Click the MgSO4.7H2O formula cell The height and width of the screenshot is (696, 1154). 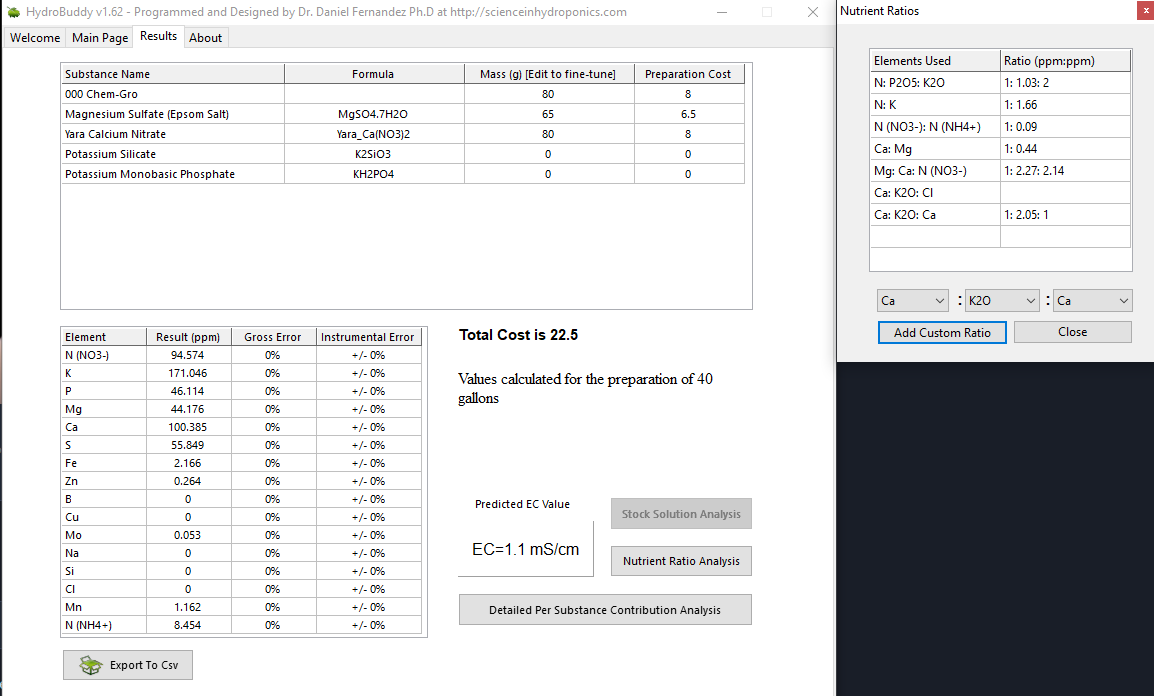[374, 114]
